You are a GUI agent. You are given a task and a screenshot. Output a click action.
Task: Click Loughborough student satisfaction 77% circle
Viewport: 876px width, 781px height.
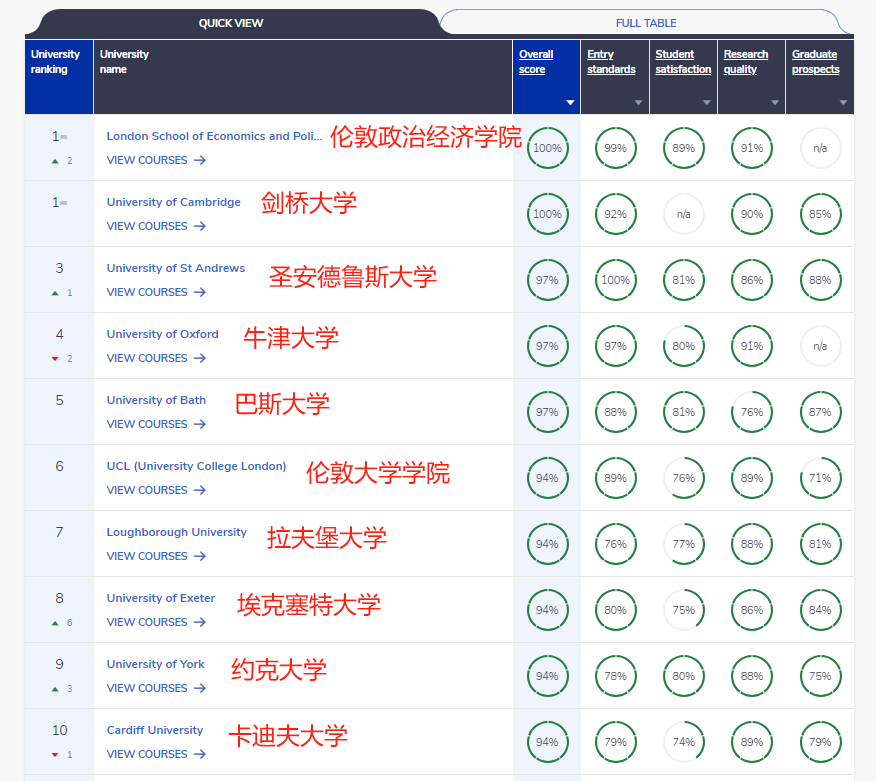[684, 544]
